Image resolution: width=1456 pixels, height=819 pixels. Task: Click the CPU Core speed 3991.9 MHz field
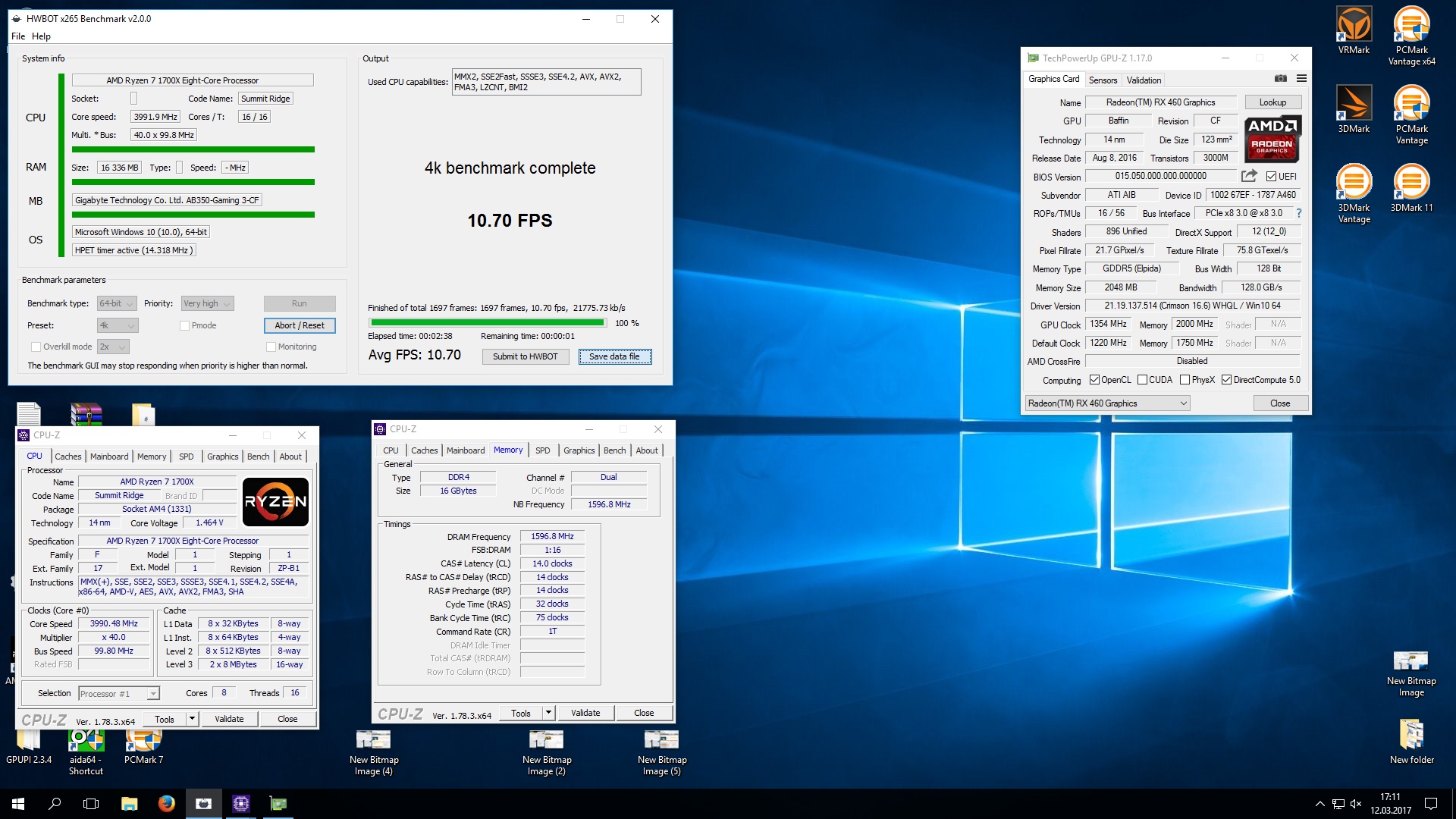155,117
